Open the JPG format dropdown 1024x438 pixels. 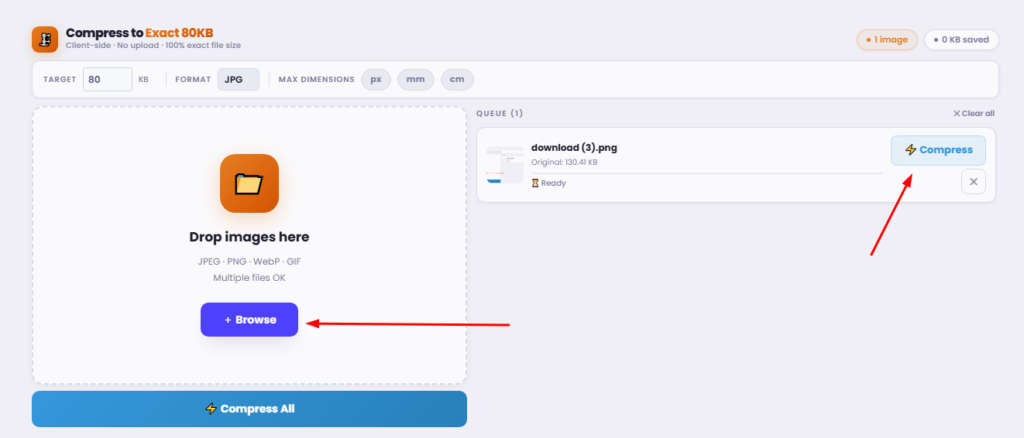(x=238, y=80)
